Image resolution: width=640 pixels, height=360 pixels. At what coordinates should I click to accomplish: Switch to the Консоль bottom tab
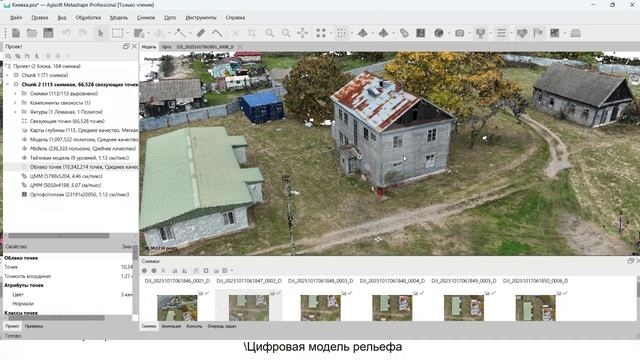click(x=194, y=326)
